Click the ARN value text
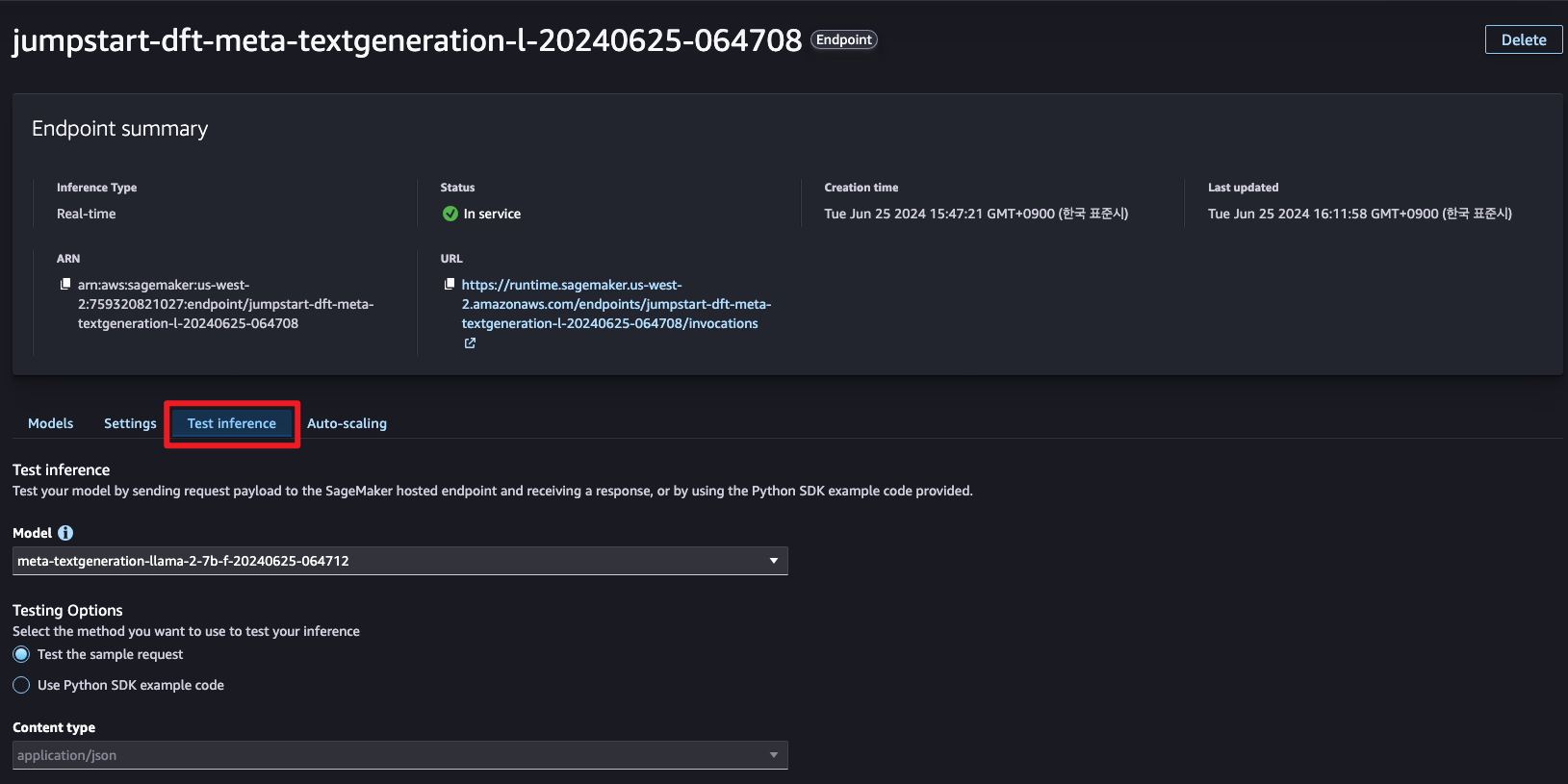Screen dimensions: 1568x784 tap(225, 304)
